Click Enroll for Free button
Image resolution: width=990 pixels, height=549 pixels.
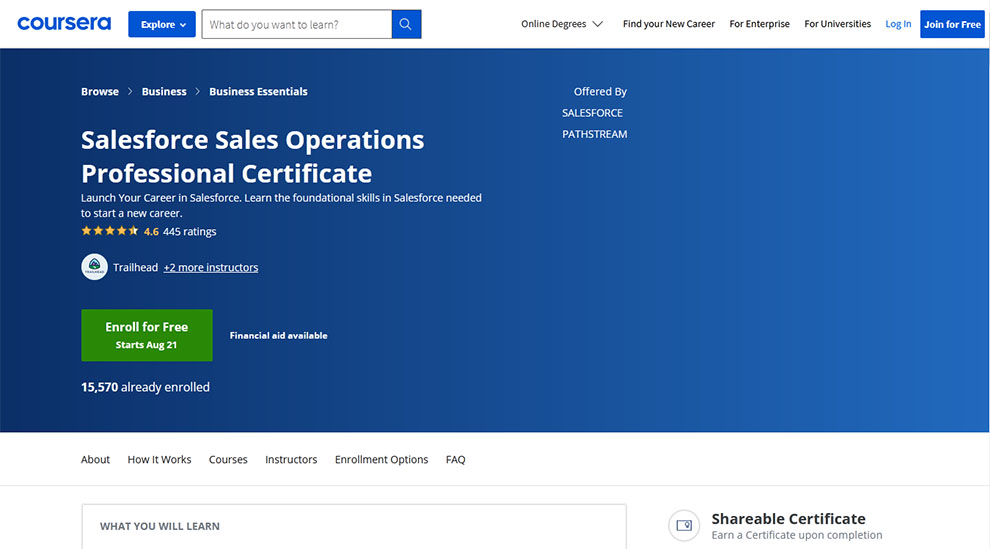pos(146,335)
